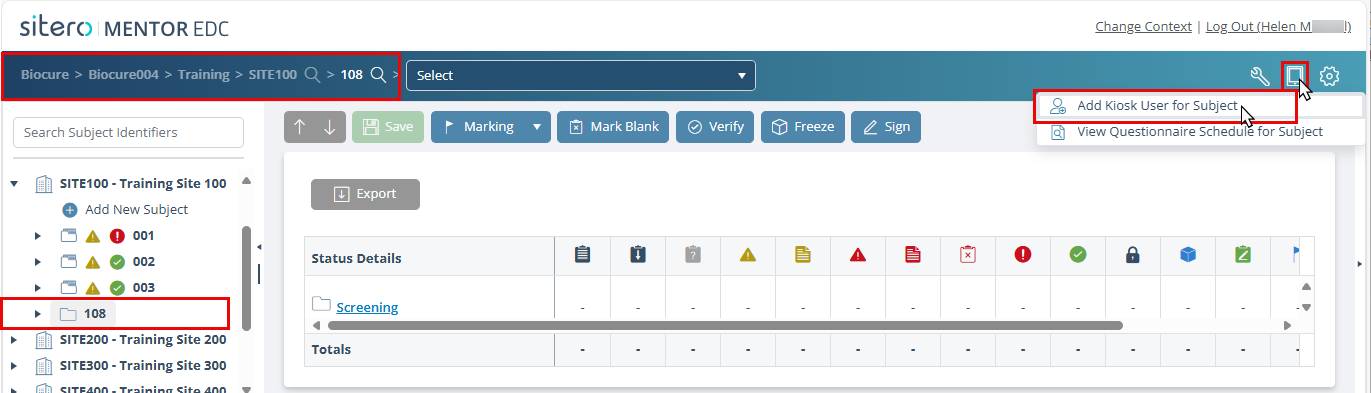
Task: Click the red-x clipboard status column icon
Action: 967,254
